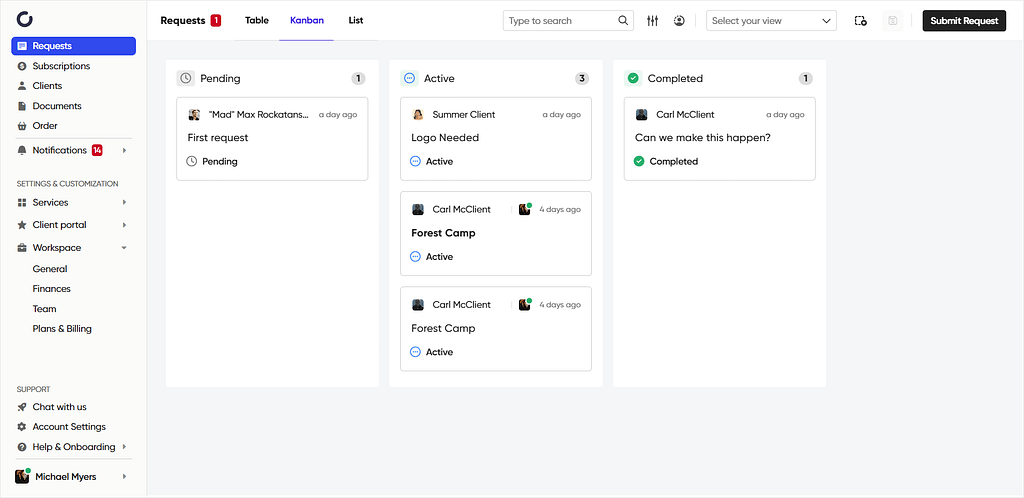Click the Active column count badge 3
Image resolution: width=1024 pixels, height=498 pixels.
click(582, 78)
